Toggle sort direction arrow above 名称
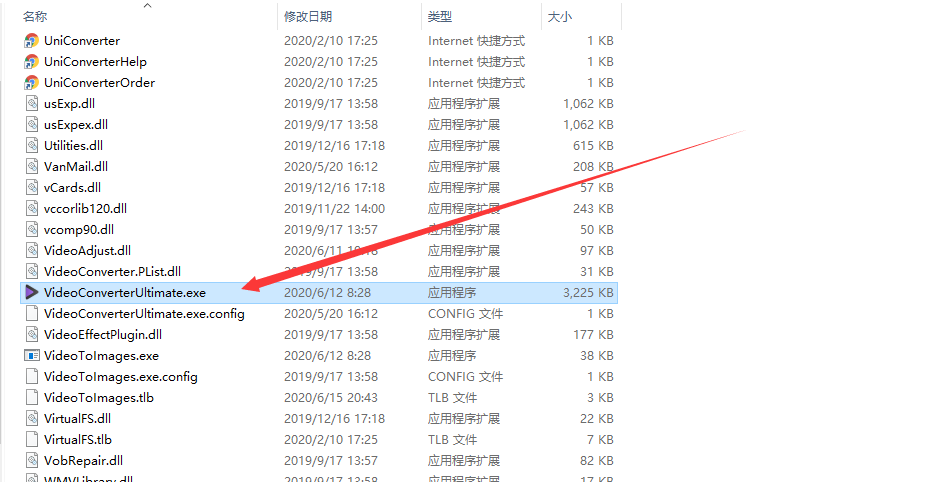The width and height of the screenshot is (931, 482). 148,5
